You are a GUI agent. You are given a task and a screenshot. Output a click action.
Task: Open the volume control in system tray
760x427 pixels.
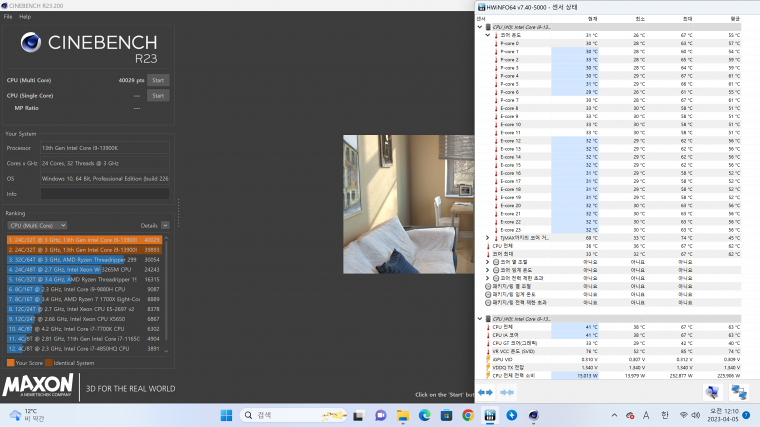coord(696,415)
